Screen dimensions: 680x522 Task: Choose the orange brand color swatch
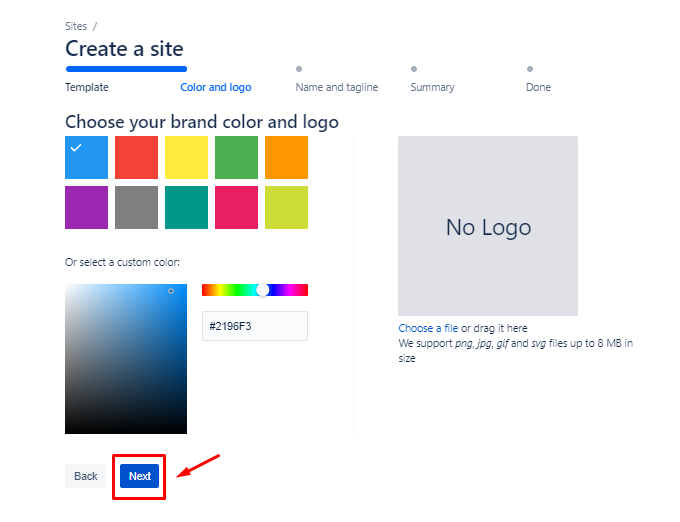286,157
